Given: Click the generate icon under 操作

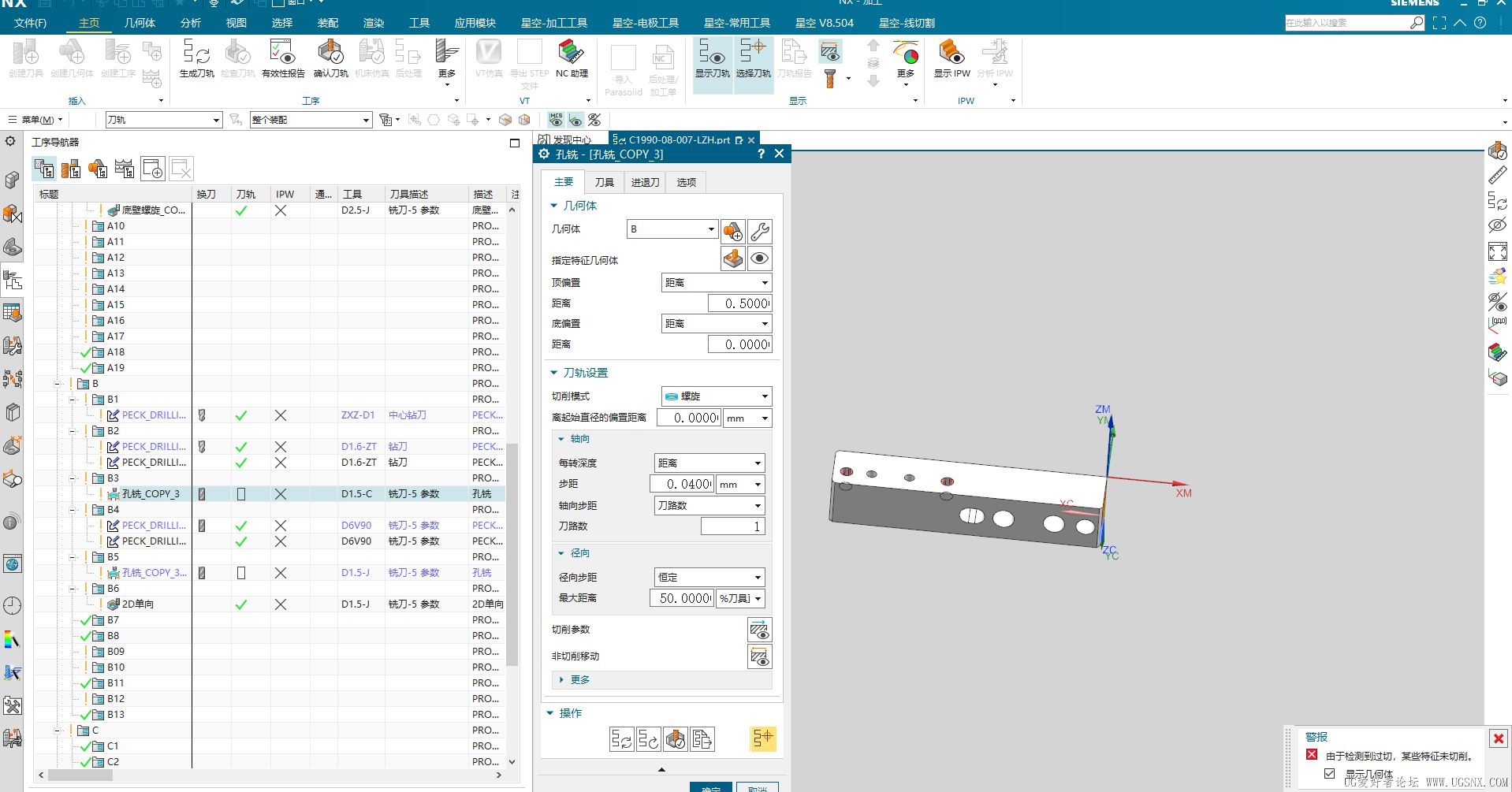Looking at the screenshot, I should pos(621,738).
